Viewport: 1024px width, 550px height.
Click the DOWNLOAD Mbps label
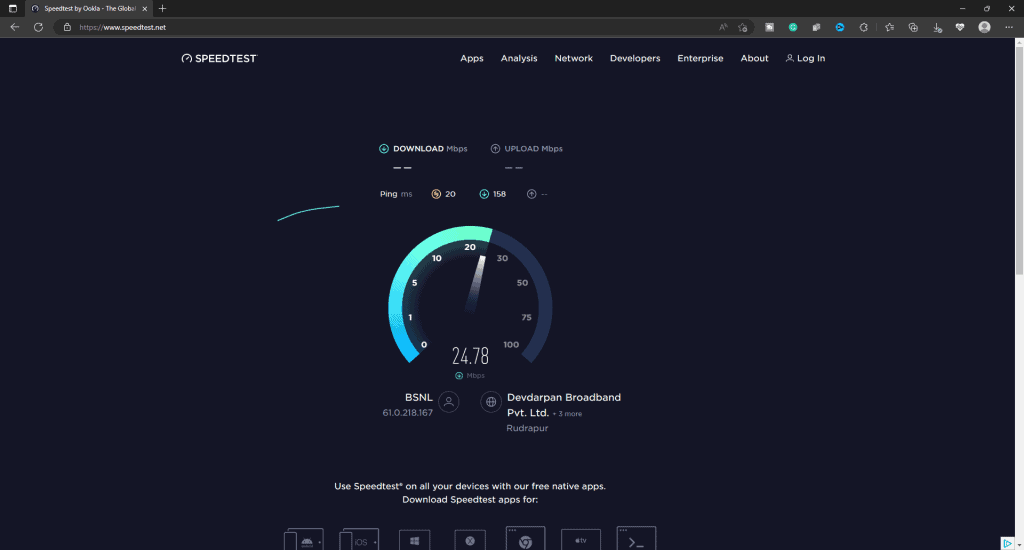click(430, 148)
